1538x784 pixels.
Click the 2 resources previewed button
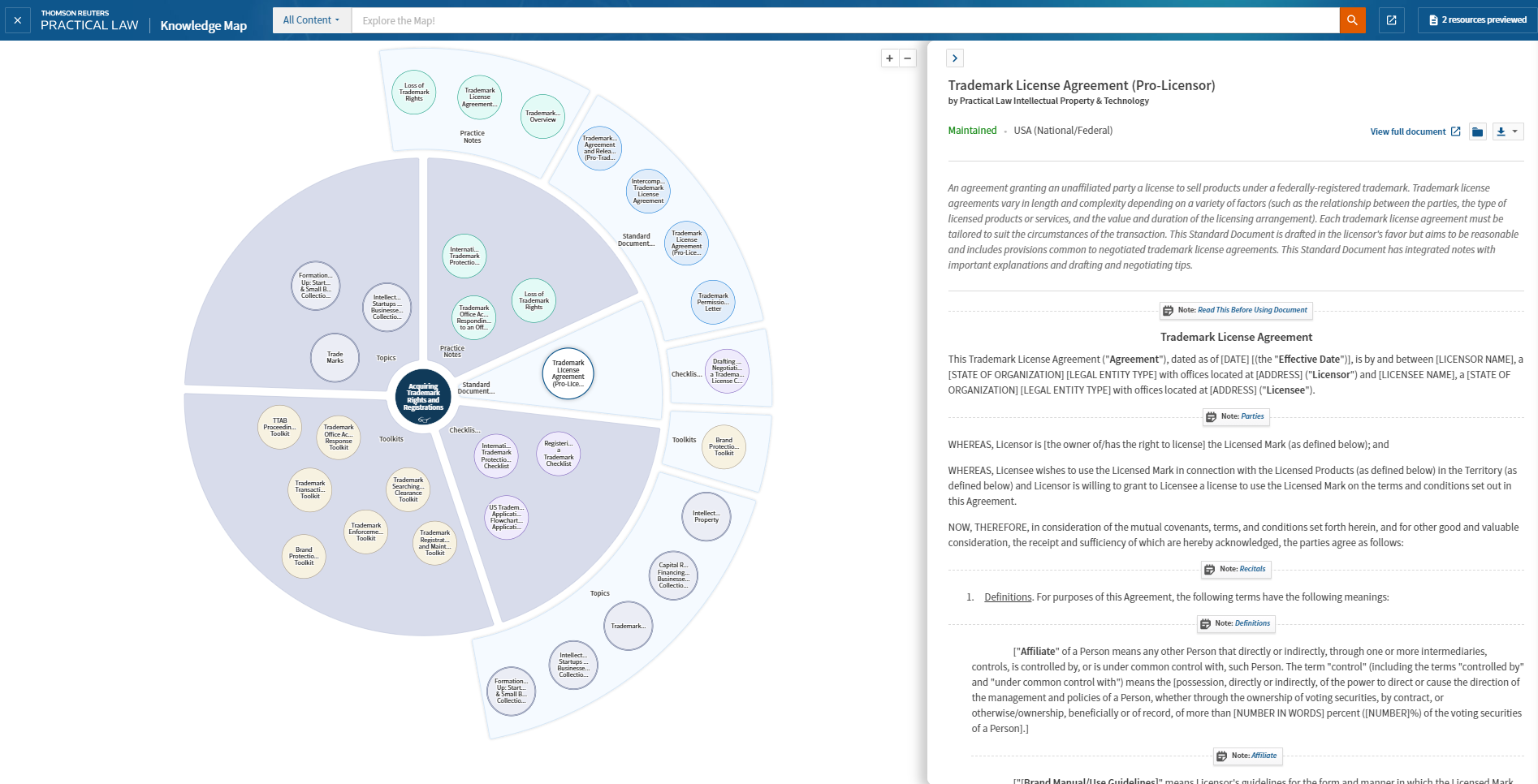1474,19
